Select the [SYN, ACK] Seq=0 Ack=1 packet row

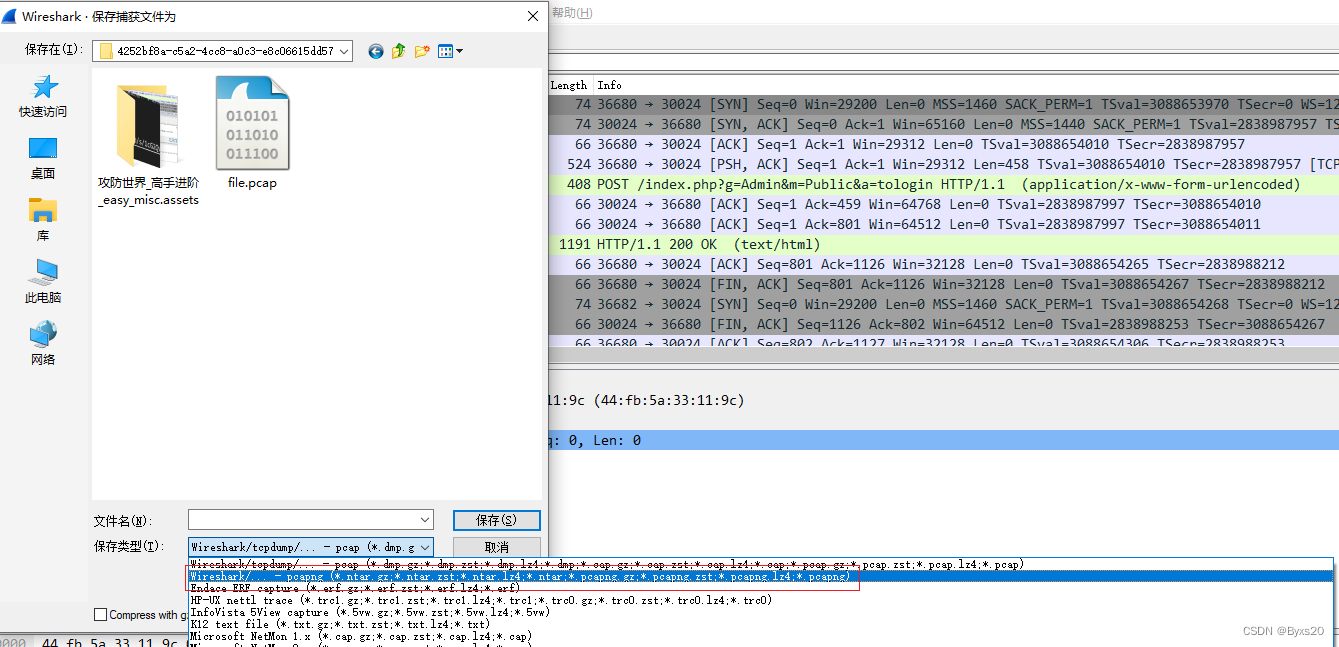pyautogui.click(x=943, y=124)
